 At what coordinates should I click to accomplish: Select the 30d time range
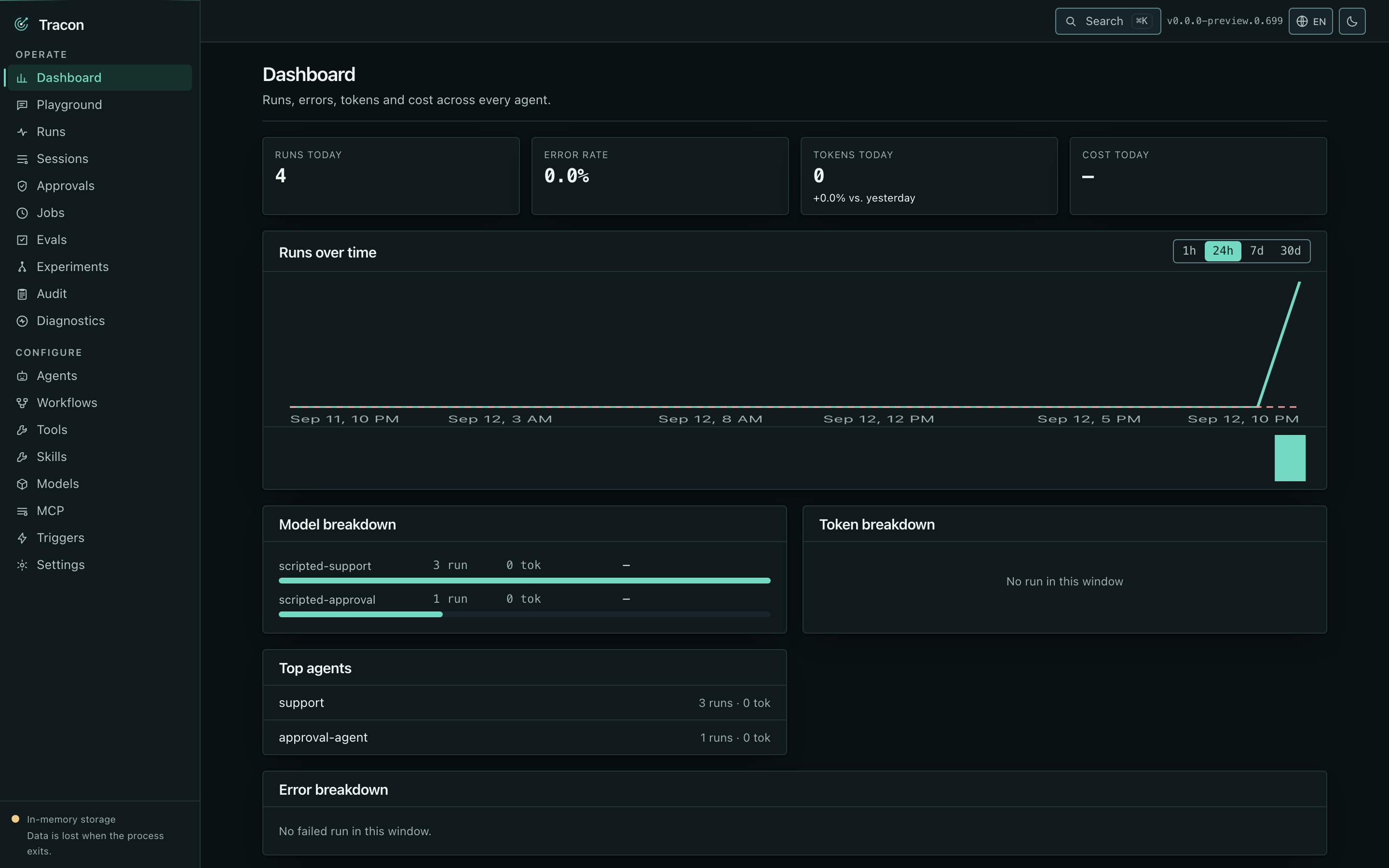point(1290,251)
